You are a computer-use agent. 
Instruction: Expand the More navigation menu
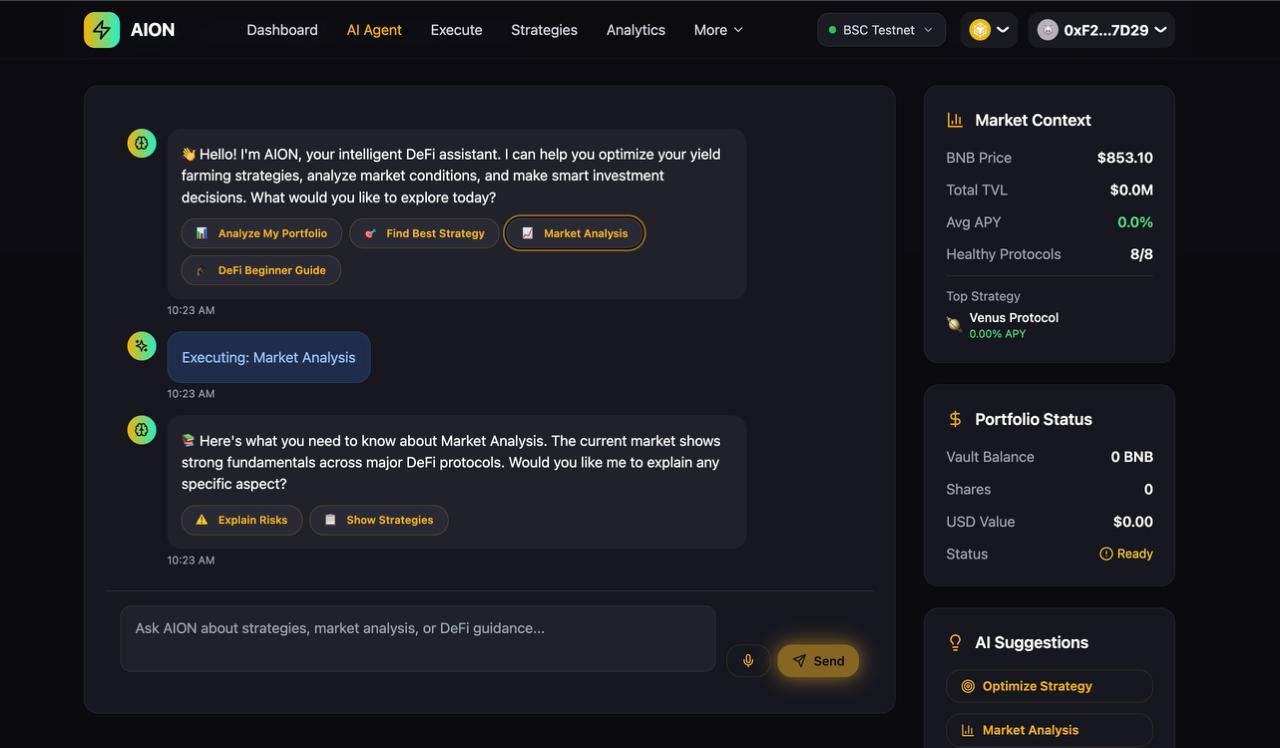pyautogui.click(x=718, y=30)
